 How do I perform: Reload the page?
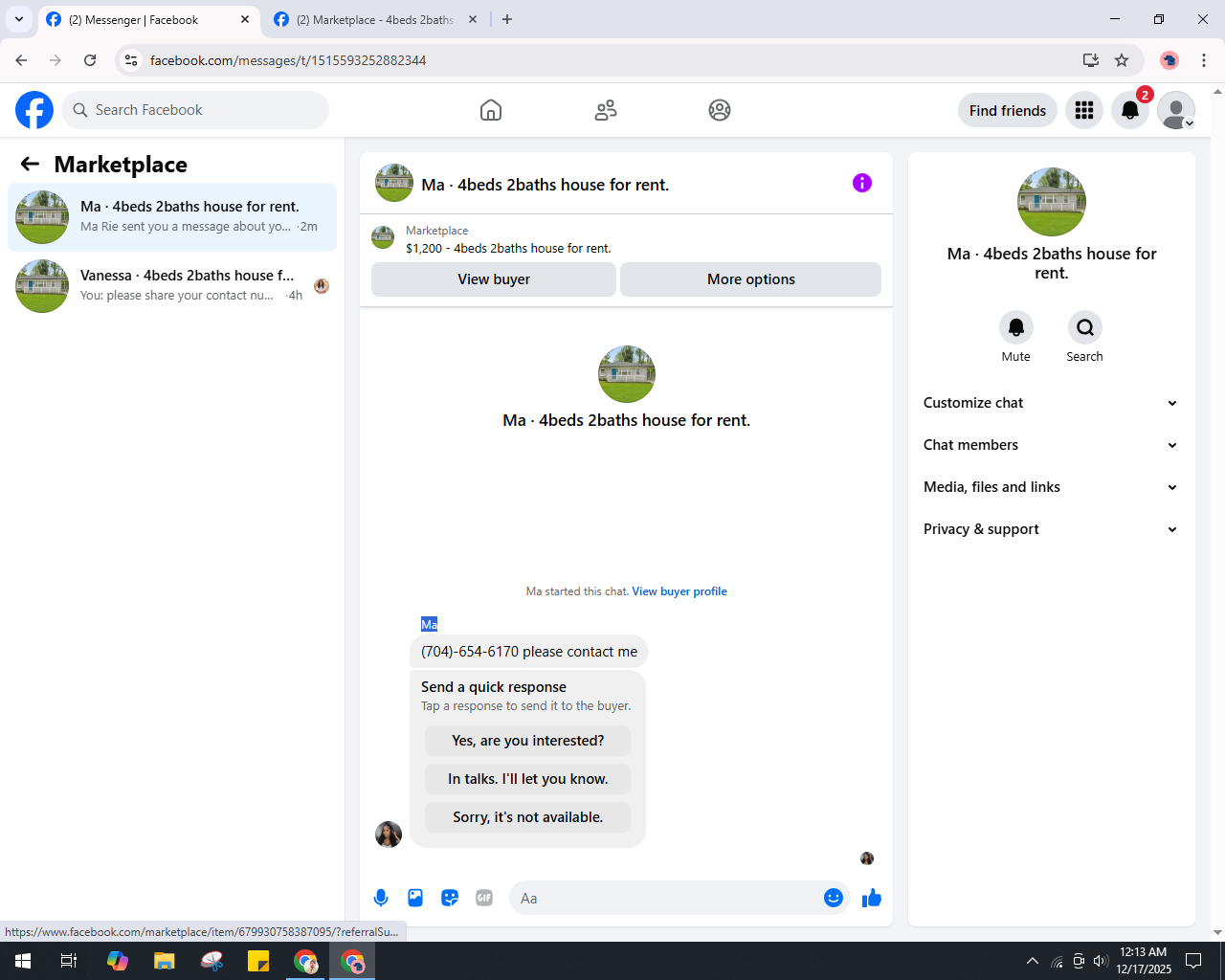pos(90,60)
